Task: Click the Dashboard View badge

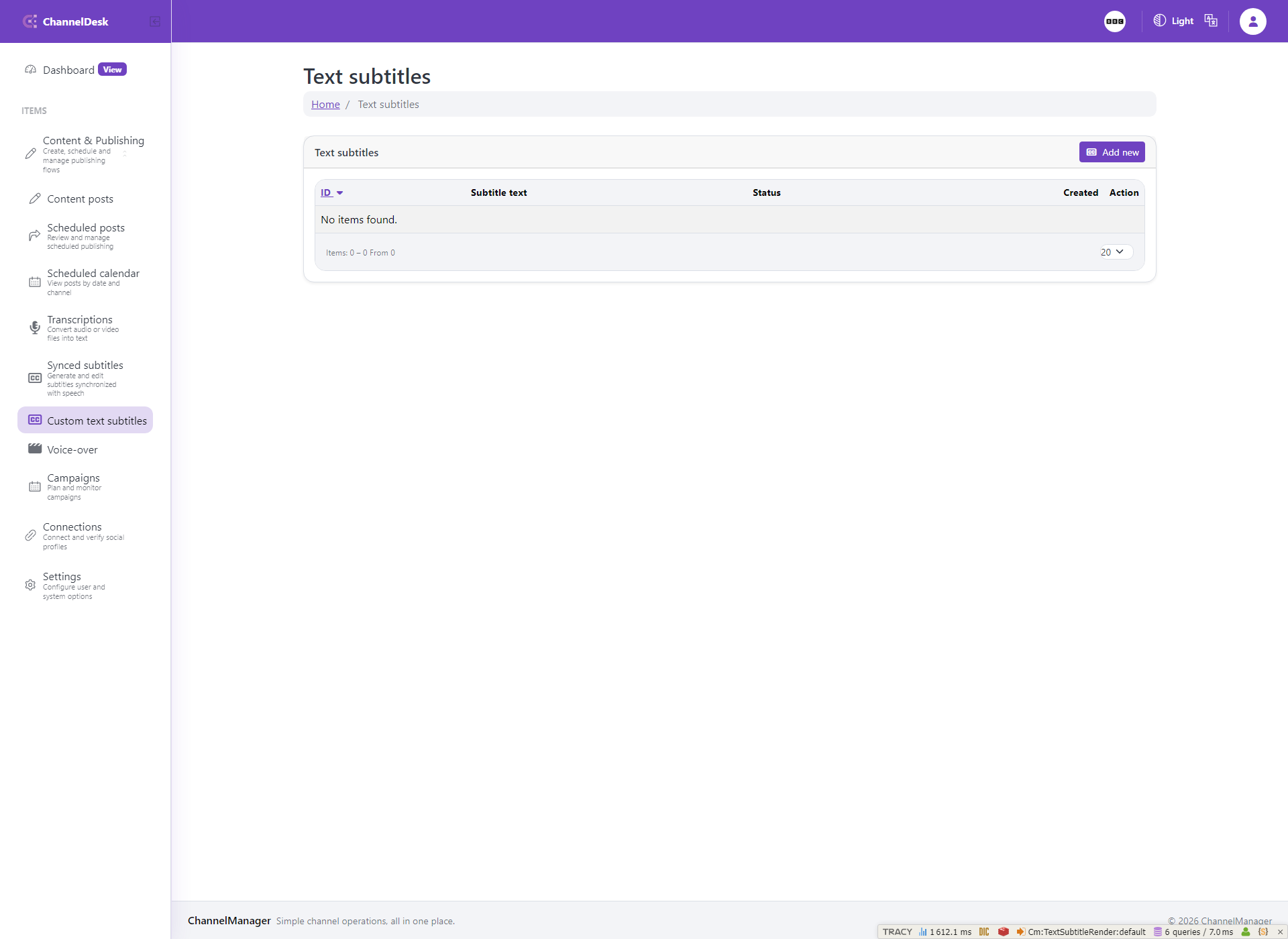Action: [x=112, y=70]
